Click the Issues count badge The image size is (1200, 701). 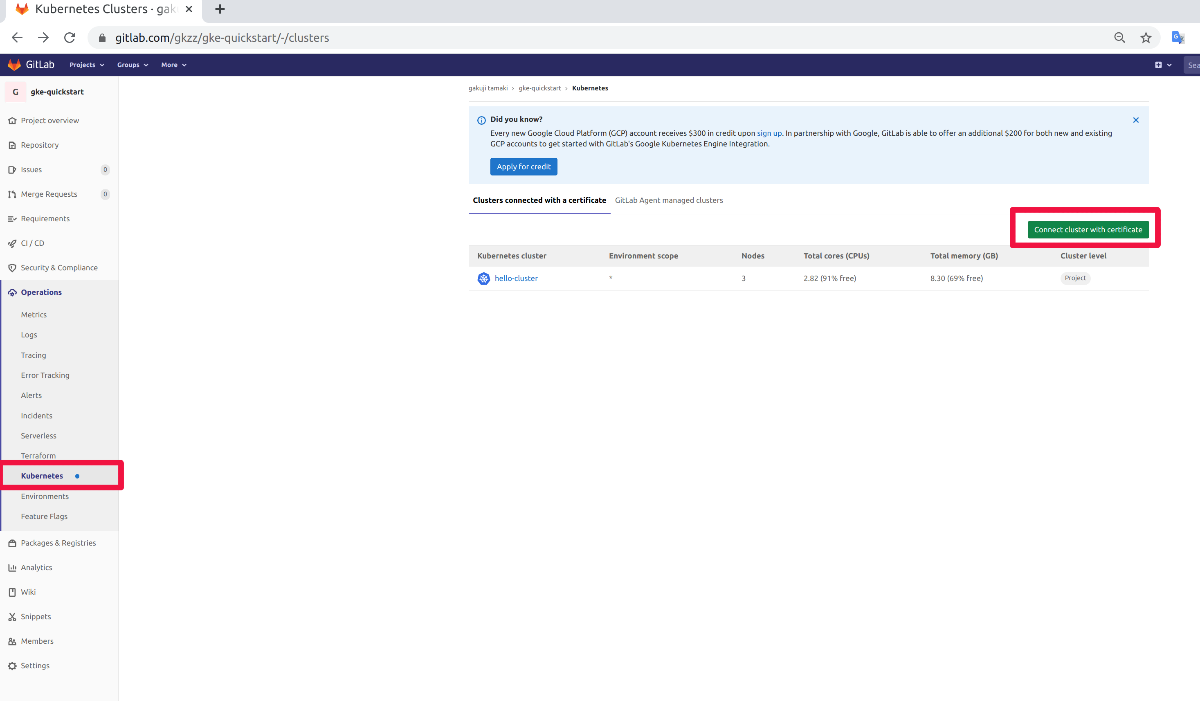coord(105,170)
